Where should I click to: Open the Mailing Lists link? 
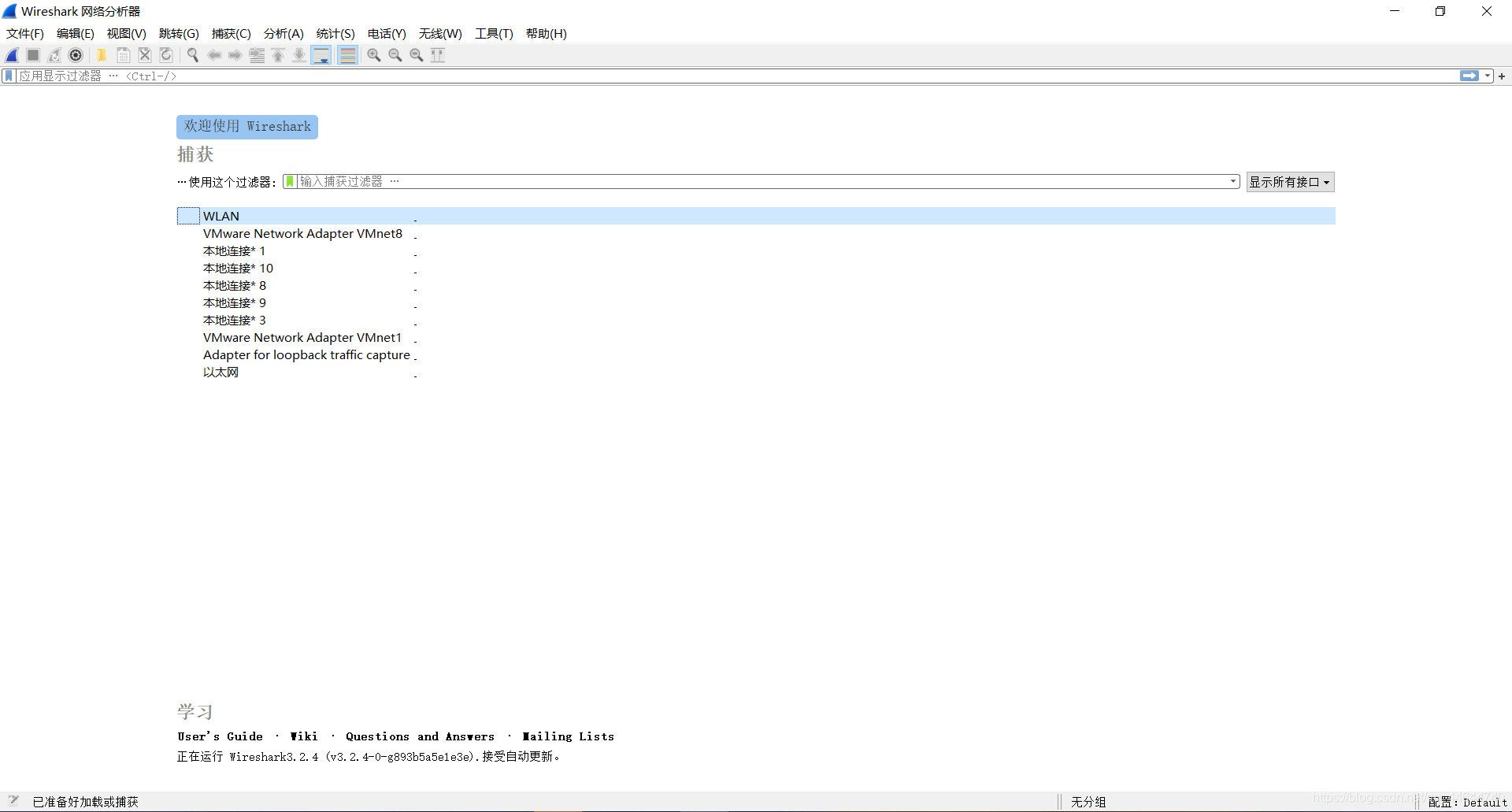tap(569, 736)
